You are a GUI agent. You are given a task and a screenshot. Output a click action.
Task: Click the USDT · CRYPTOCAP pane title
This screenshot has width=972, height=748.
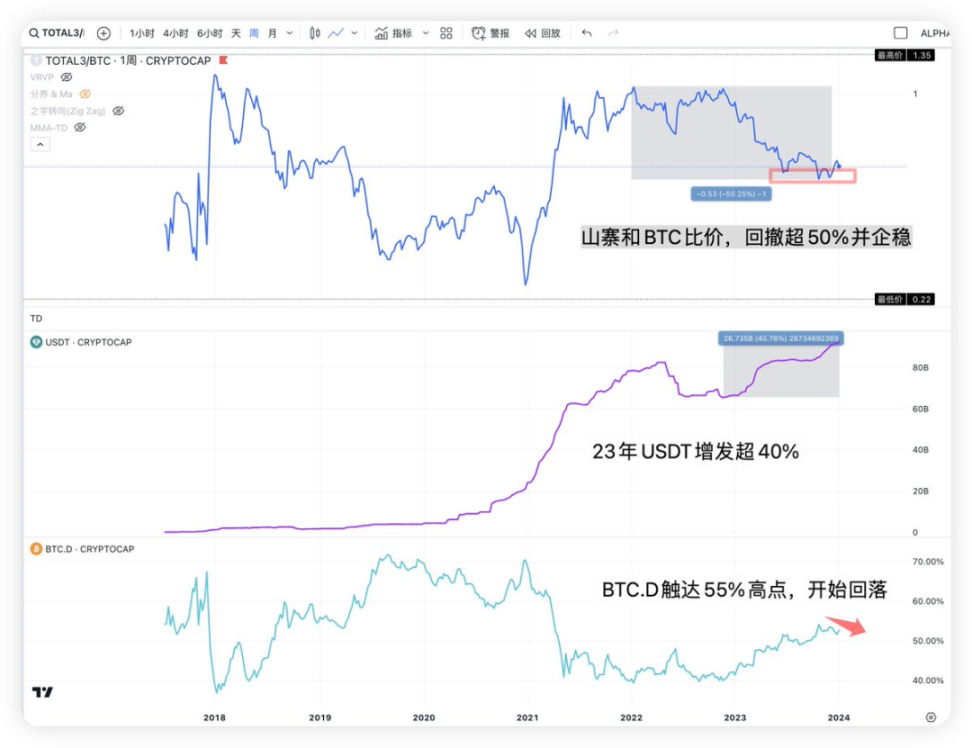(88, 342)
